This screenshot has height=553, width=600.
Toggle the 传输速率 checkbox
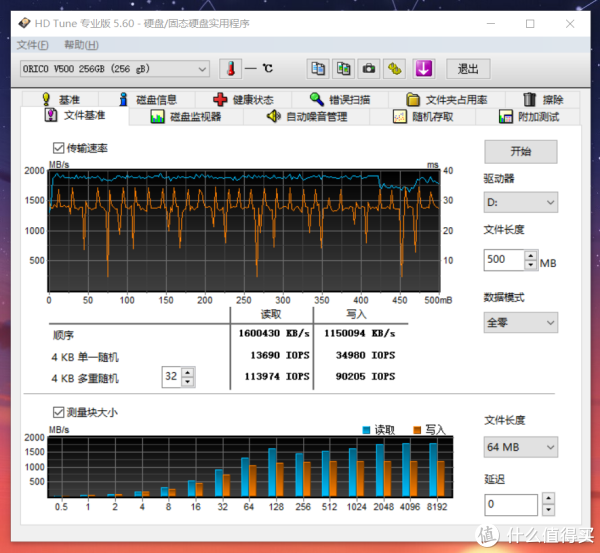coord(59,148)
